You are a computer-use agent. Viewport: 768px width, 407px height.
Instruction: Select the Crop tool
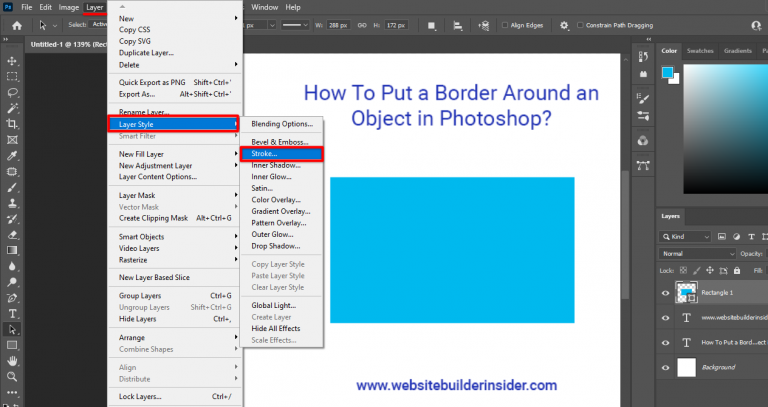click(x=12, y=124)
